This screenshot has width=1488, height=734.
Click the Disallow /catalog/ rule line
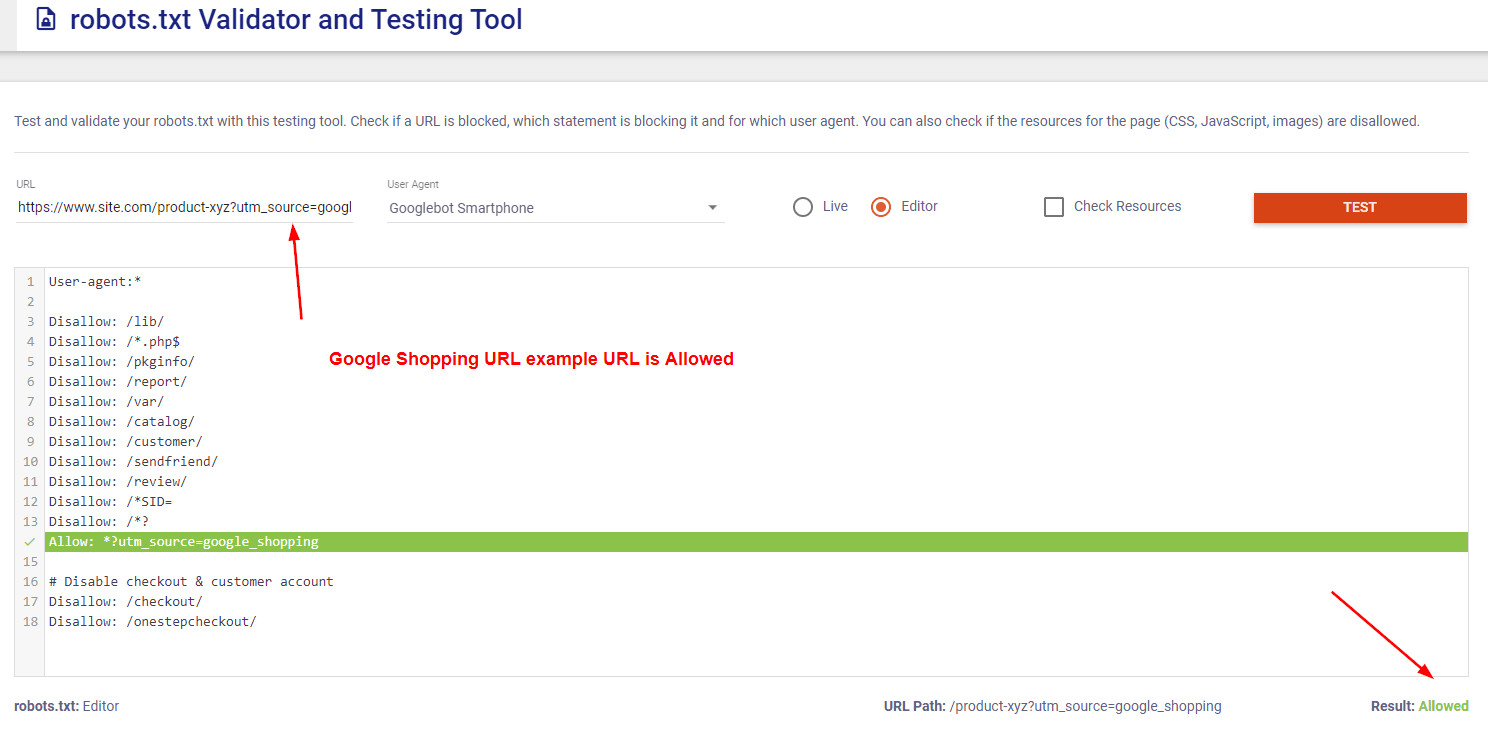coord(122,421)
